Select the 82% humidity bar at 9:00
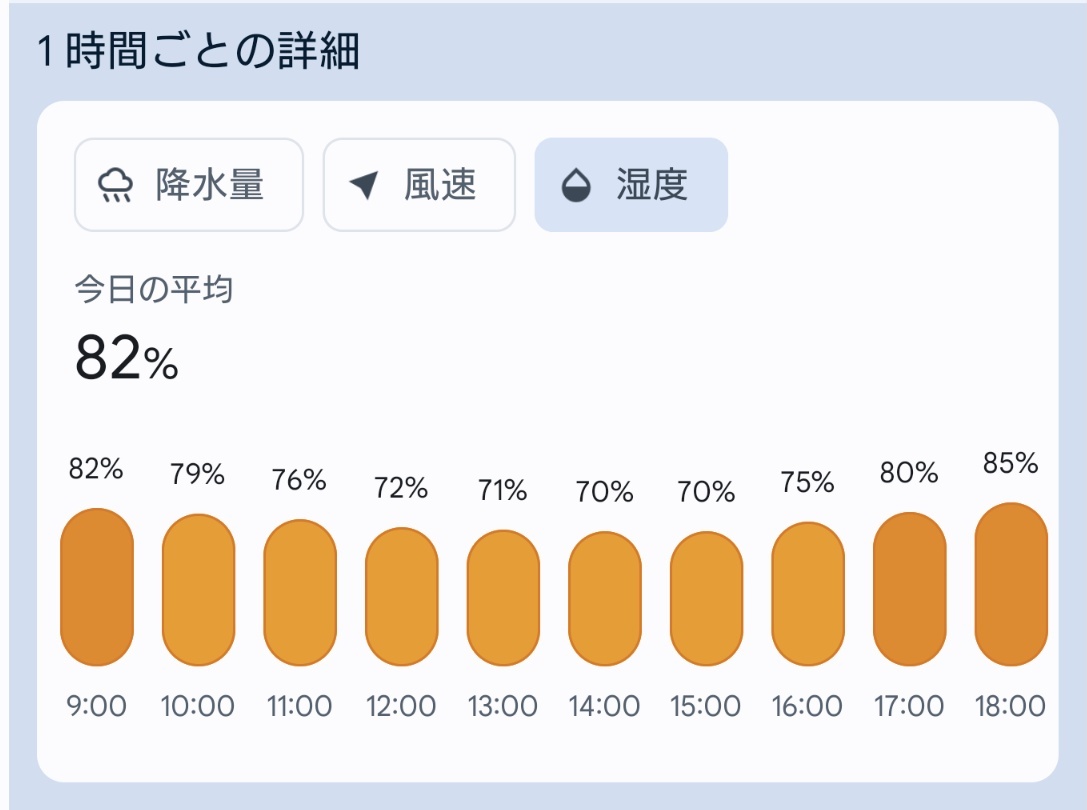This screenshot has height=810, width=1087. click(97, 587)
